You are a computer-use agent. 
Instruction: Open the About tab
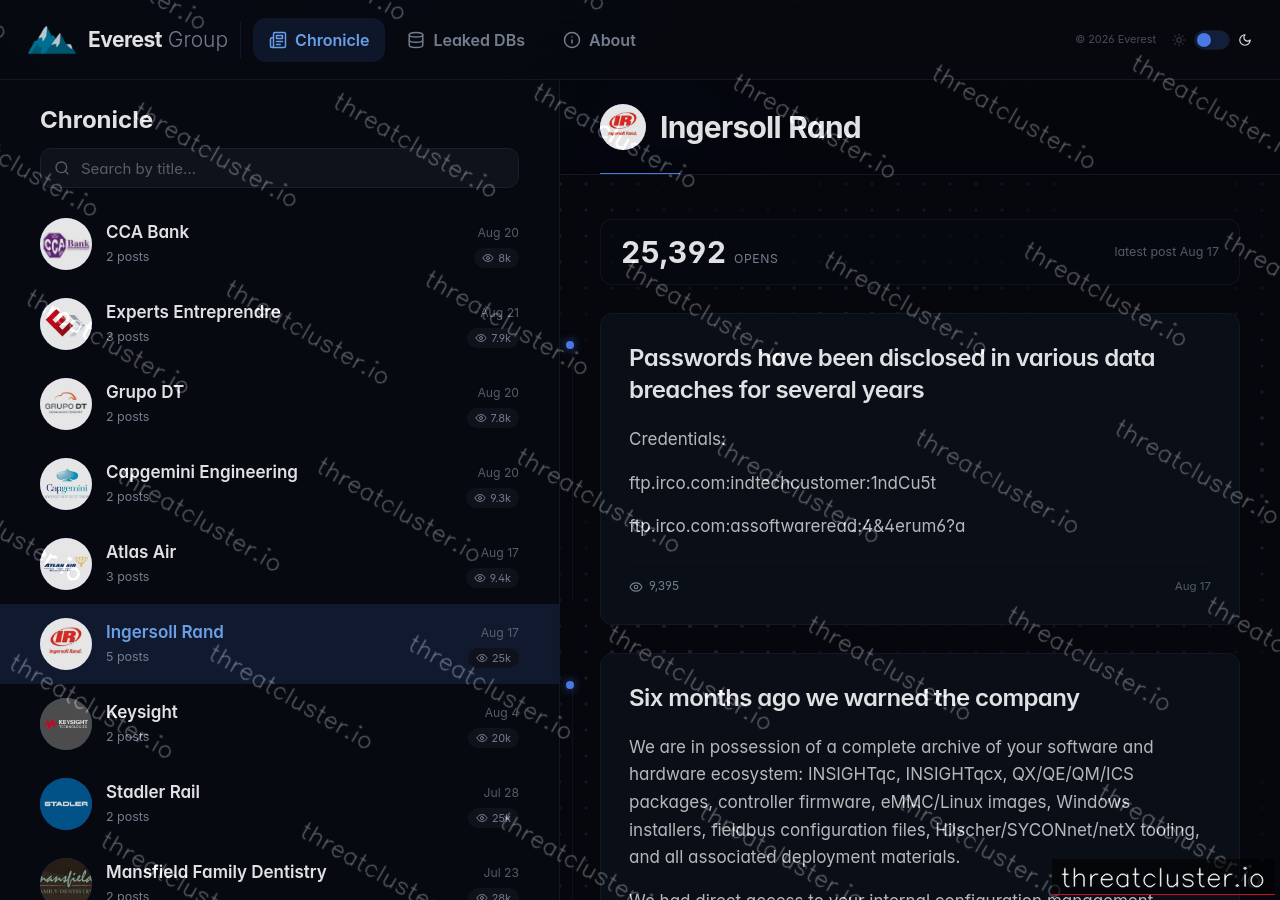(x=600, y=40)
